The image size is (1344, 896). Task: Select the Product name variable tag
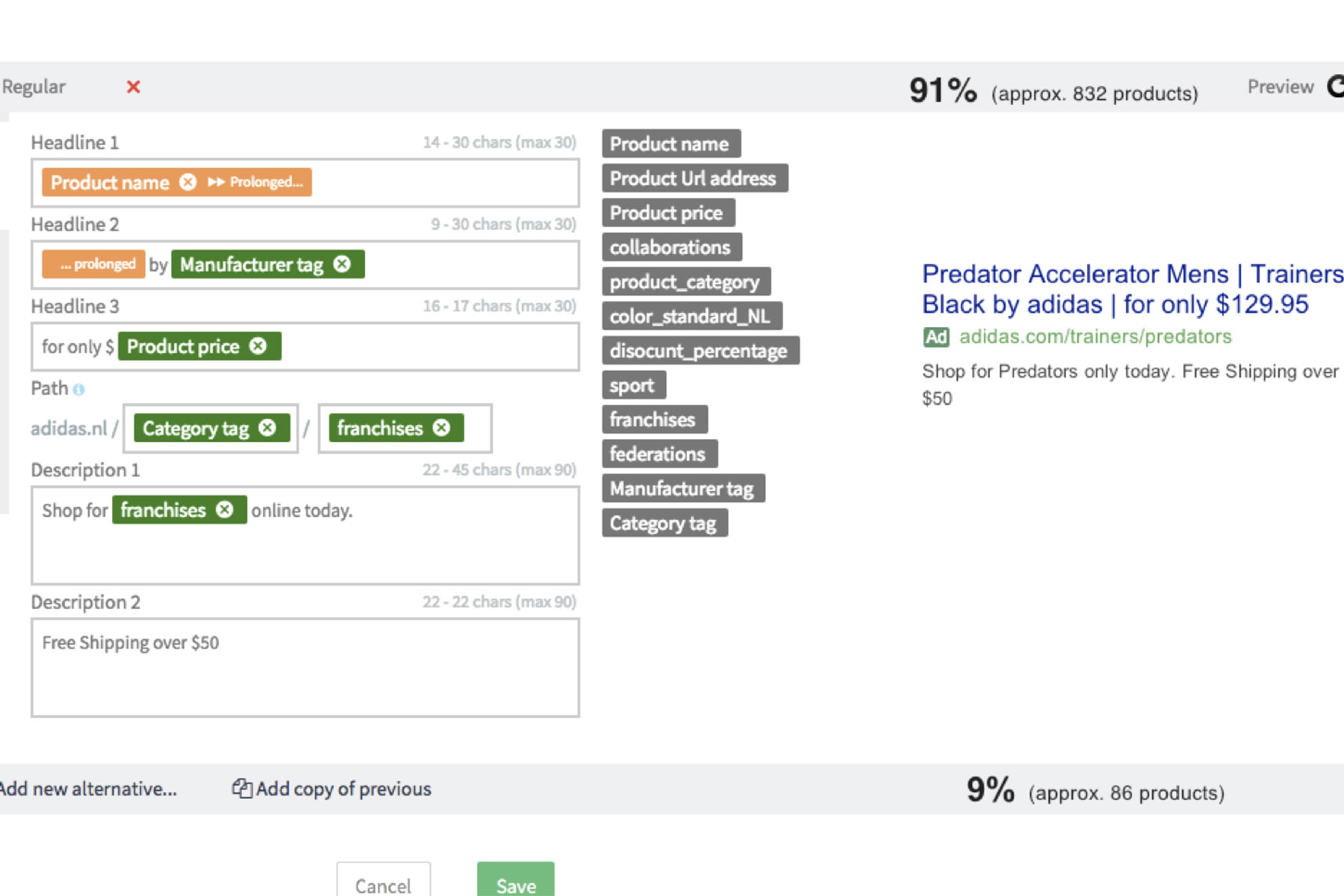tap(671, 144)
